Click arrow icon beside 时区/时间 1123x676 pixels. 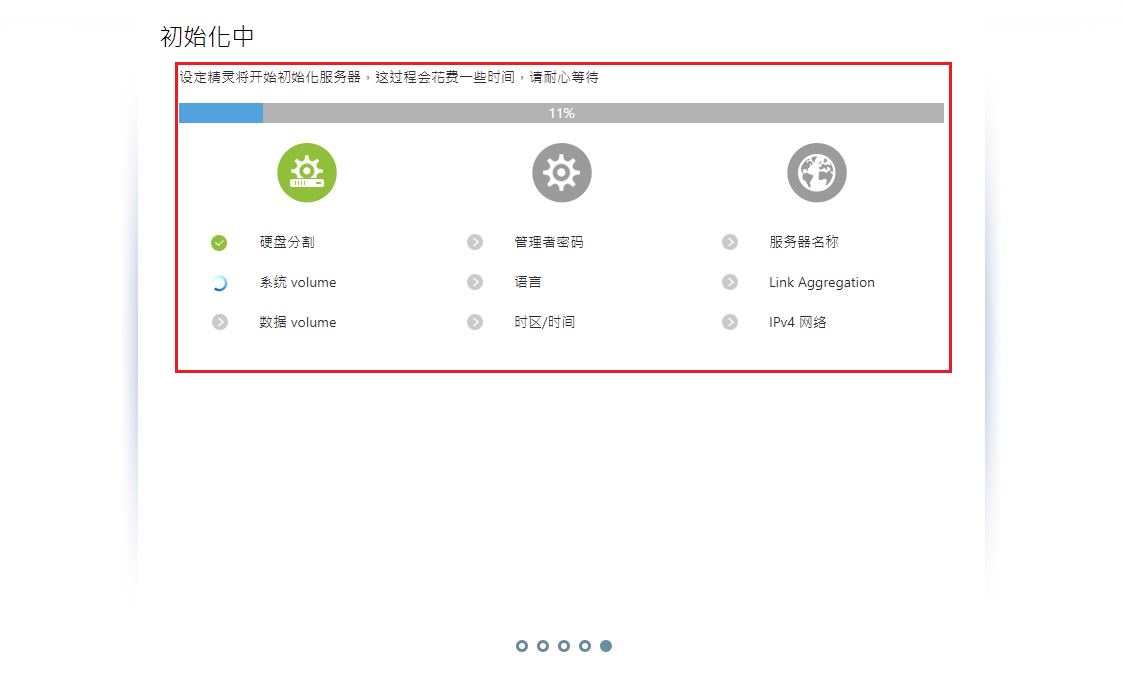coord(474,322)
